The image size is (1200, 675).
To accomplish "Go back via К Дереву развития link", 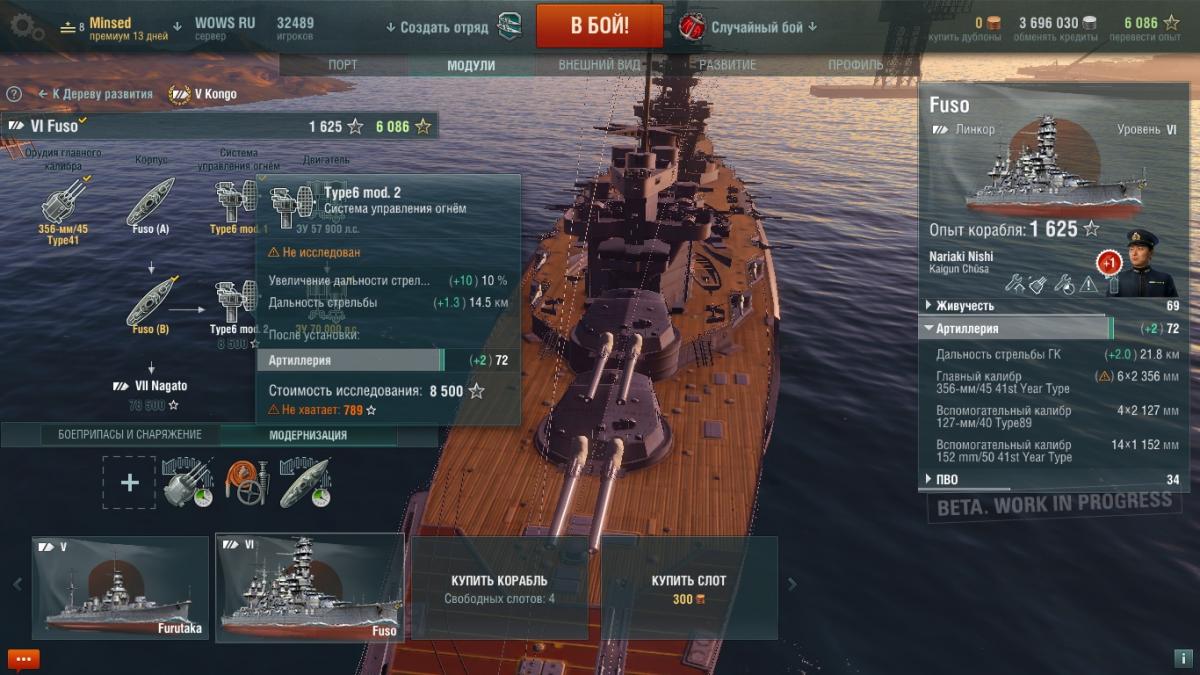I will click(96, 94).
